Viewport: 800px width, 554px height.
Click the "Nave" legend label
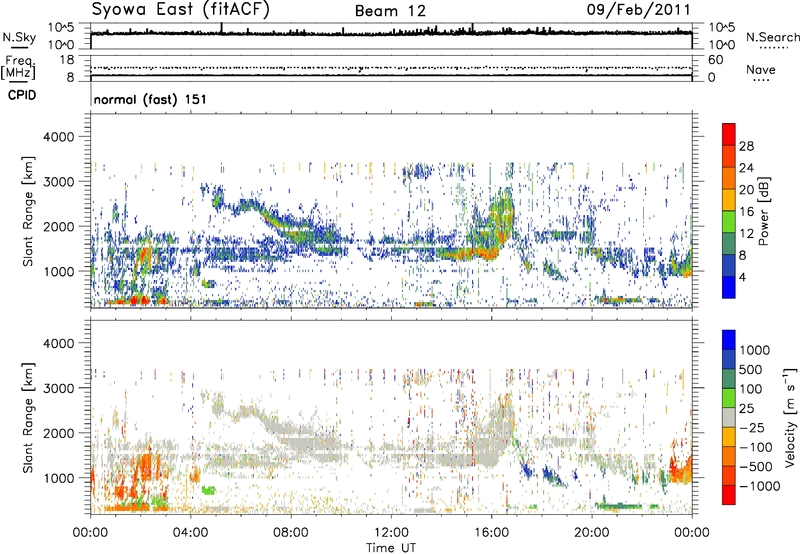760,69
